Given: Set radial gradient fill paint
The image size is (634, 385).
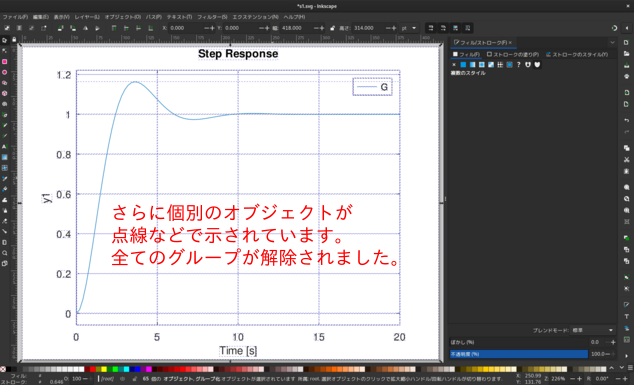Looking at the screenshot, I should coord(482,65).
